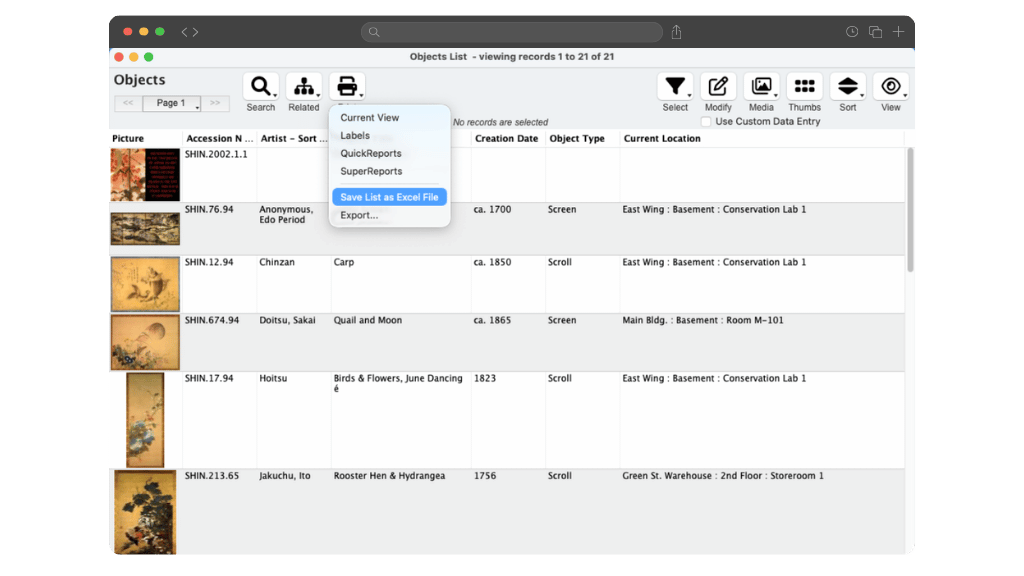Click title Rooster Hen & Hydrangea
Viewport: 1024px width, 576px height.
[389, 476]
